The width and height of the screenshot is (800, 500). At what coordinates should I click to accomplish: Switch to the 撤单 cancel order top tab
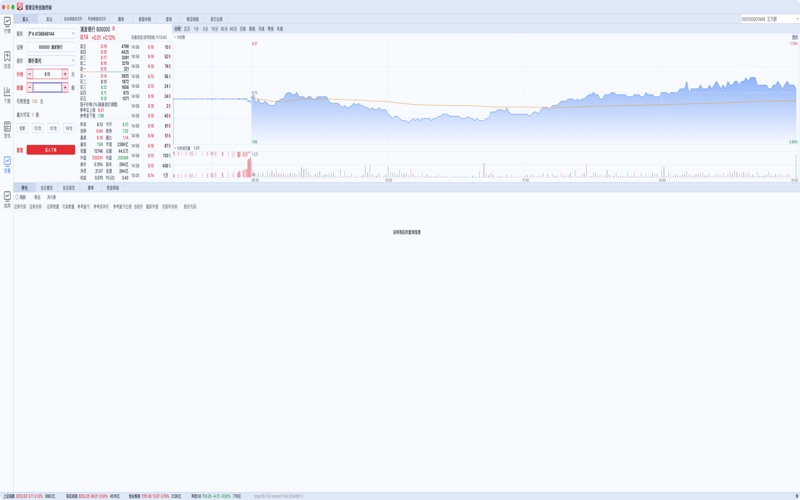(x=121, y=19)
